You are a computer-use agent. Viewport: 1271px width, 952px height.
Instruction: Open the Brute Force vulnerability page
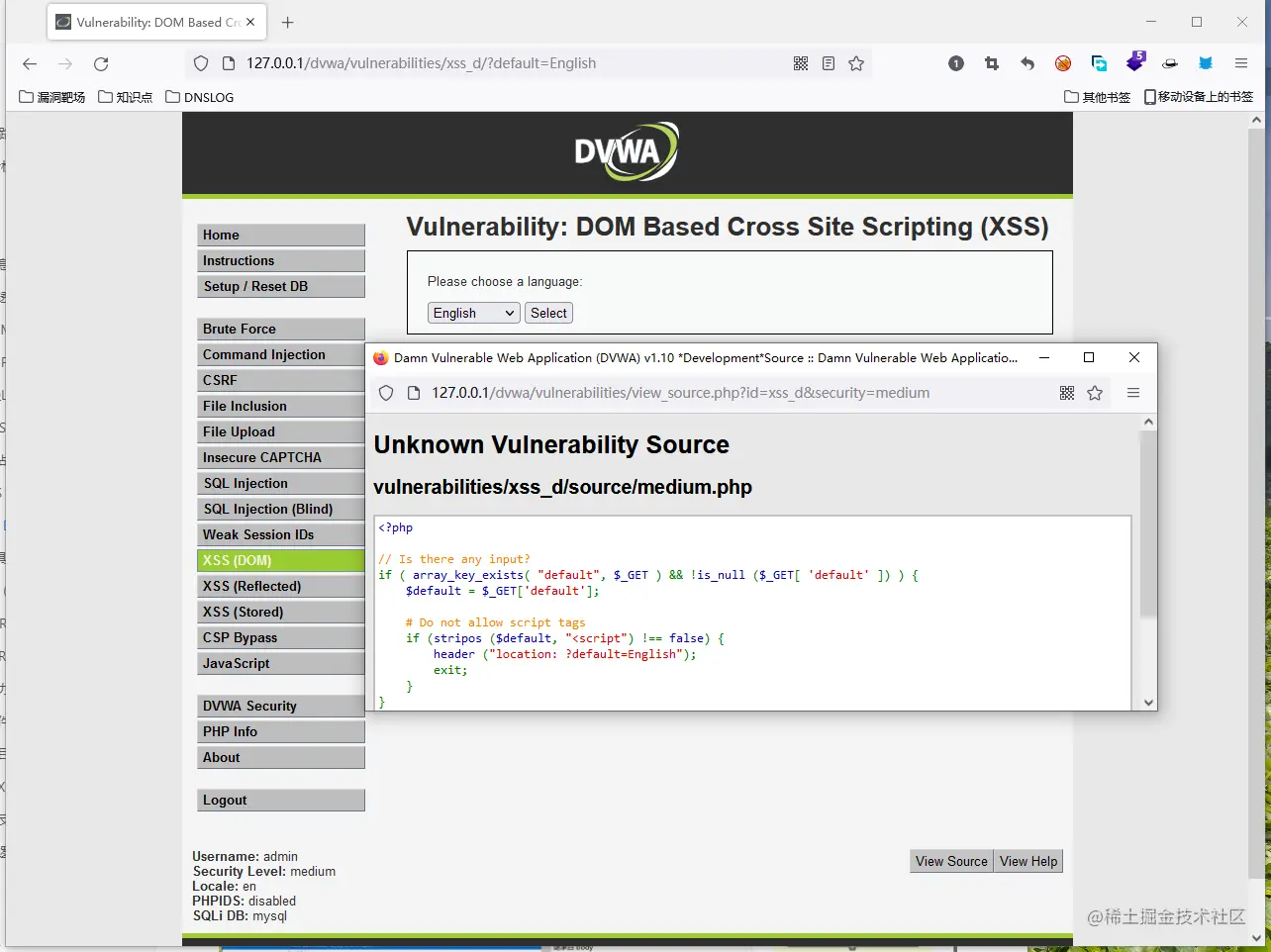coord(281,329)
